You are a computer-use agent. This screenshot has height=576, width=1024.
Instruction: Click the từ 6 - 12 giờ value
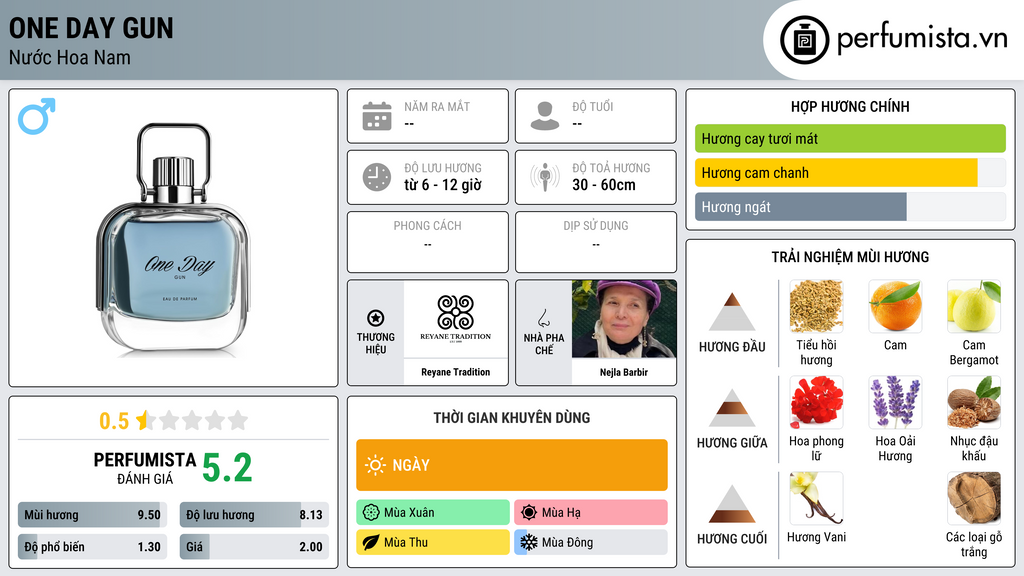[x=443, y=185]
